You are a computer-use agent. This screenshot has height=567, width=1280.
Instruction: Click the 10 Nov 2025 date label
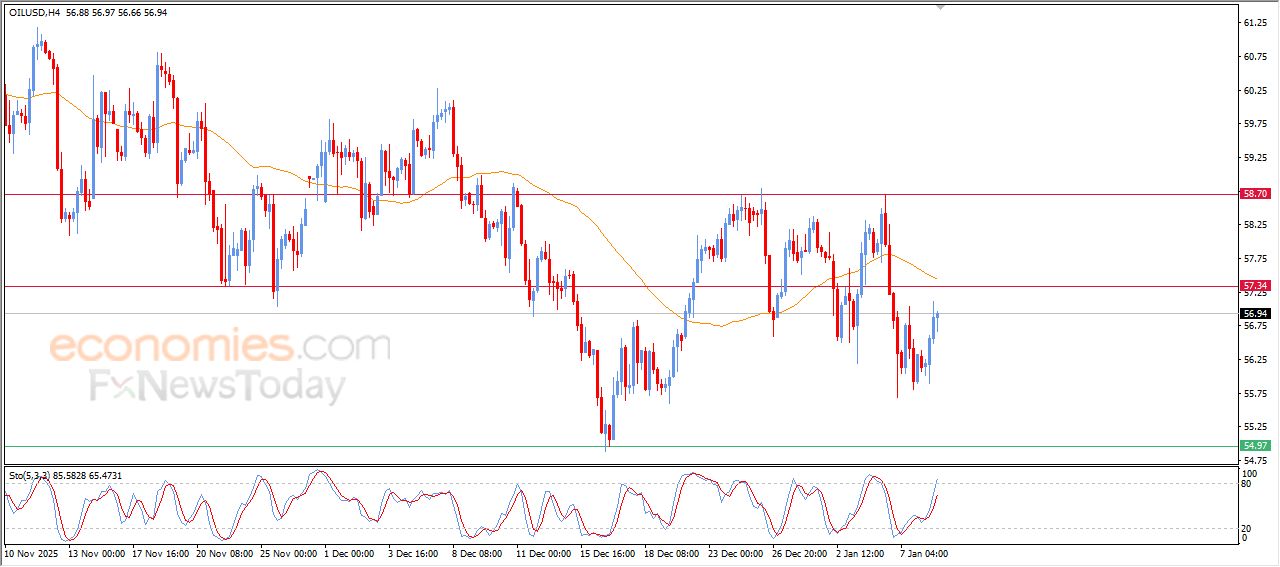(32, 553)
